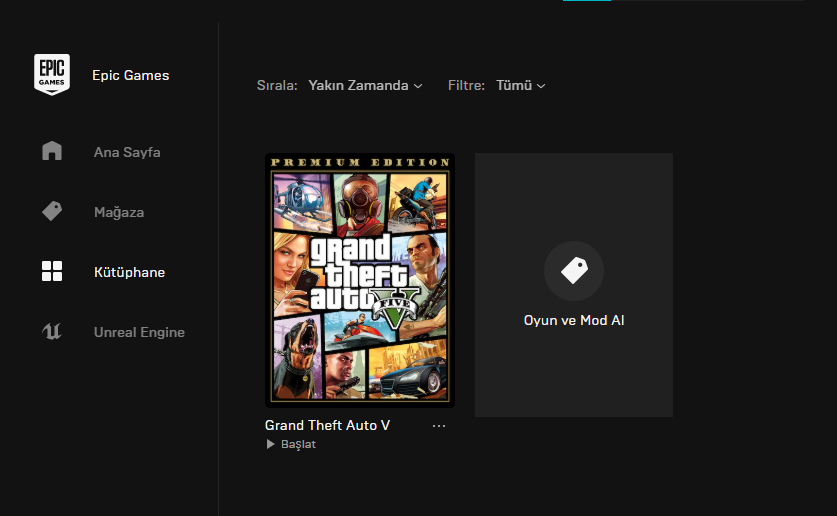This screenshot has width=837, height=516.
Task: Click the tag icon in the Oyun ve Mod Al card
Action: [574, 271]
